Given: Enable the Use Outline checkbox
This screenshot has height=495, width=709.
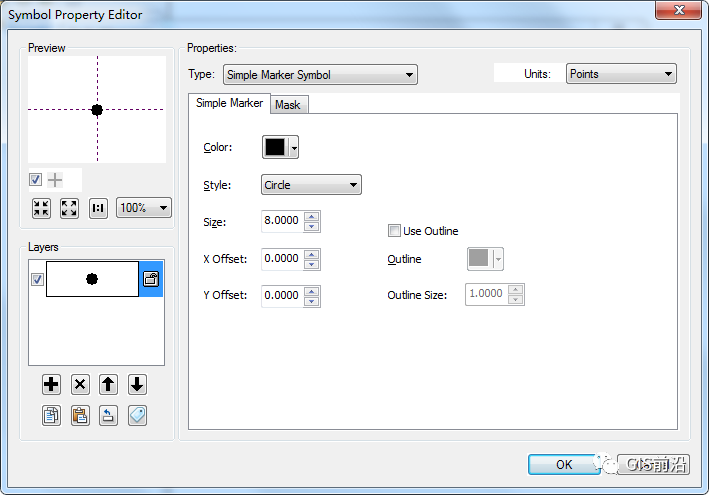Looking at the screenshot, I should [394, 231].
